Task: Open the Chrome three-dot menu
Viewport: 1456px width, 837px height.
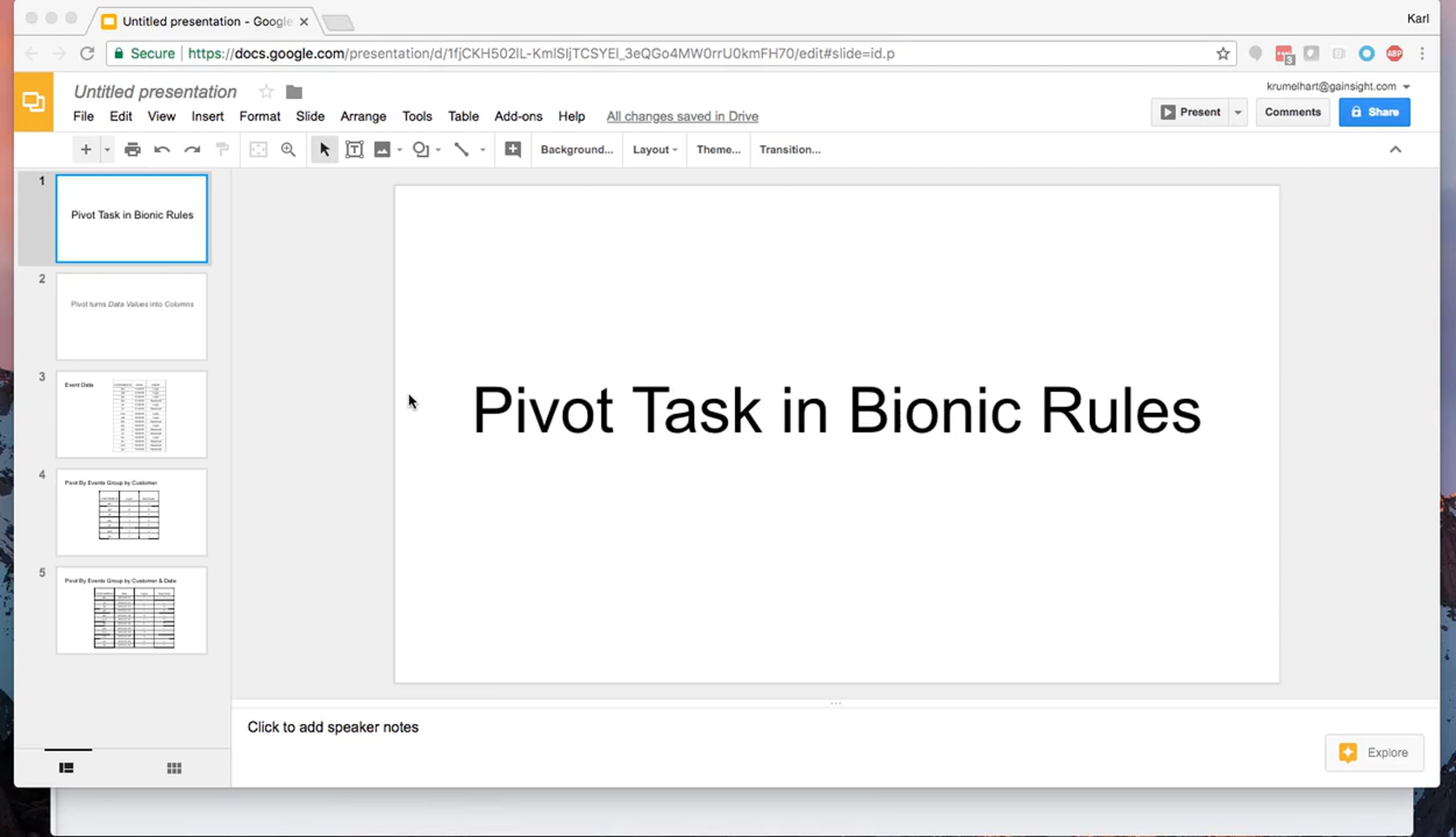Action: pos(1422,53)
